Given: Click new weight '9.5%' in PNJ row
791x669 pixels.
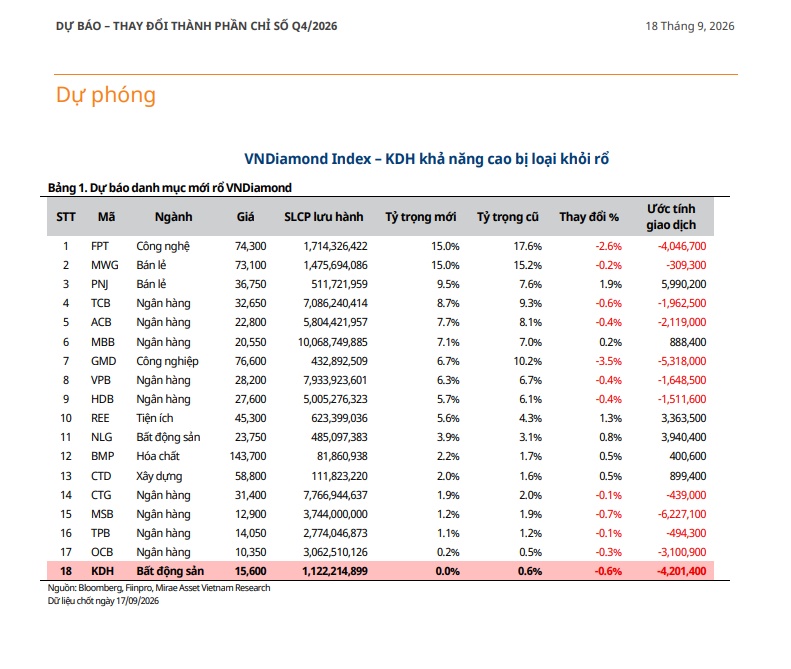Looking at the screenshot, I should pos(448,284).
